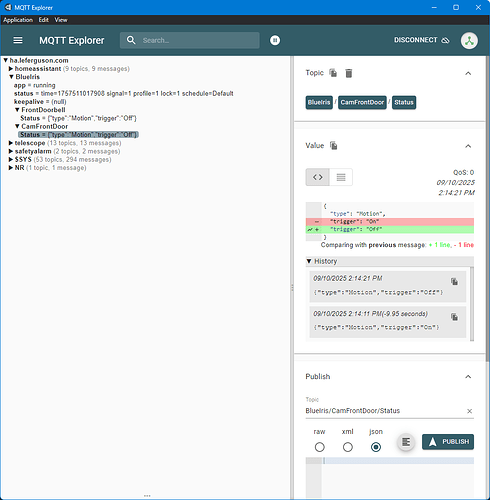Open connection avatar icon at top right
Screen dimensions: 490x500
tap(469, 41)
